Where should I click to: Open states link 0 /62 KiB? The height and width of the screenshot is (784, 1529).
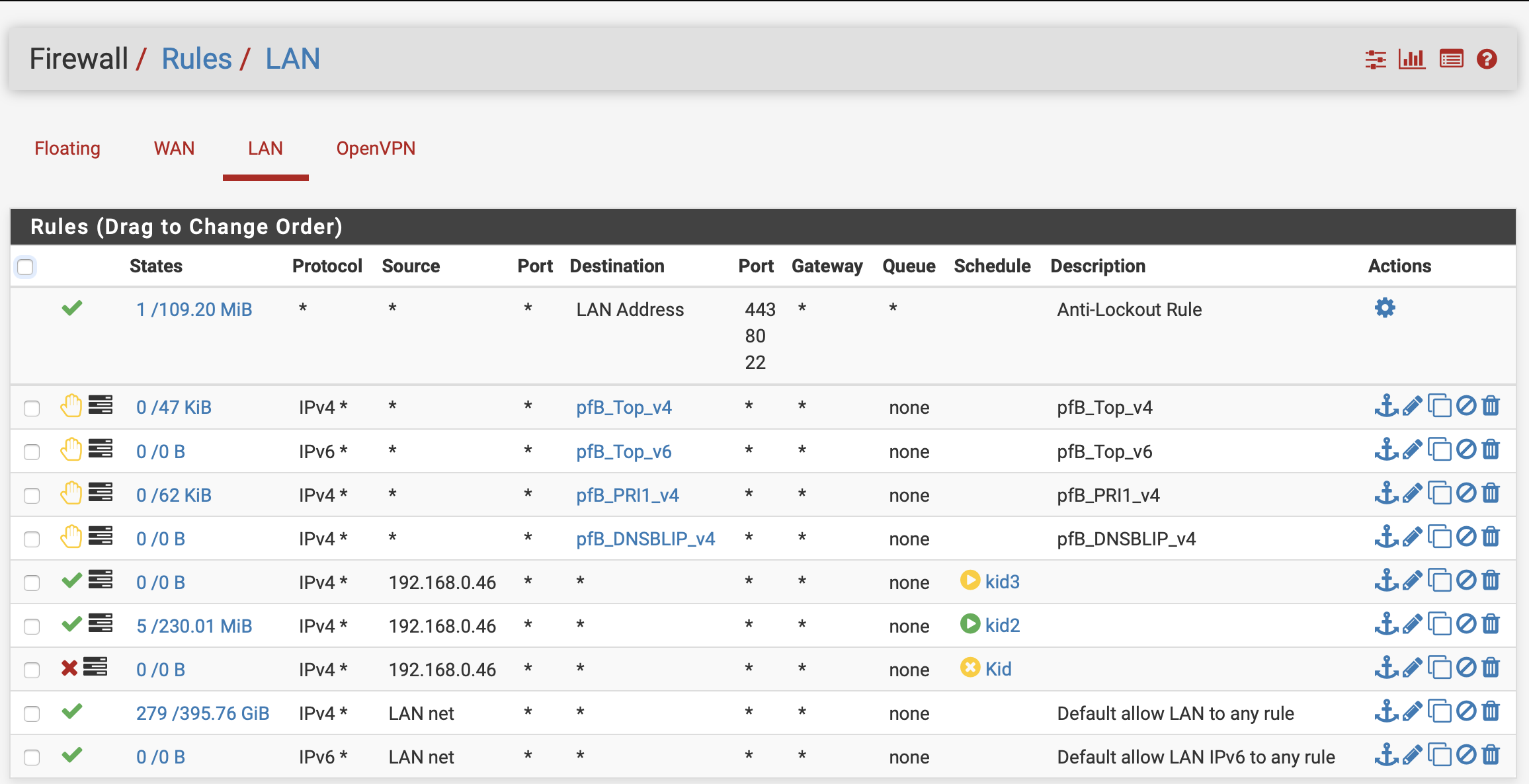click(173, 495)
